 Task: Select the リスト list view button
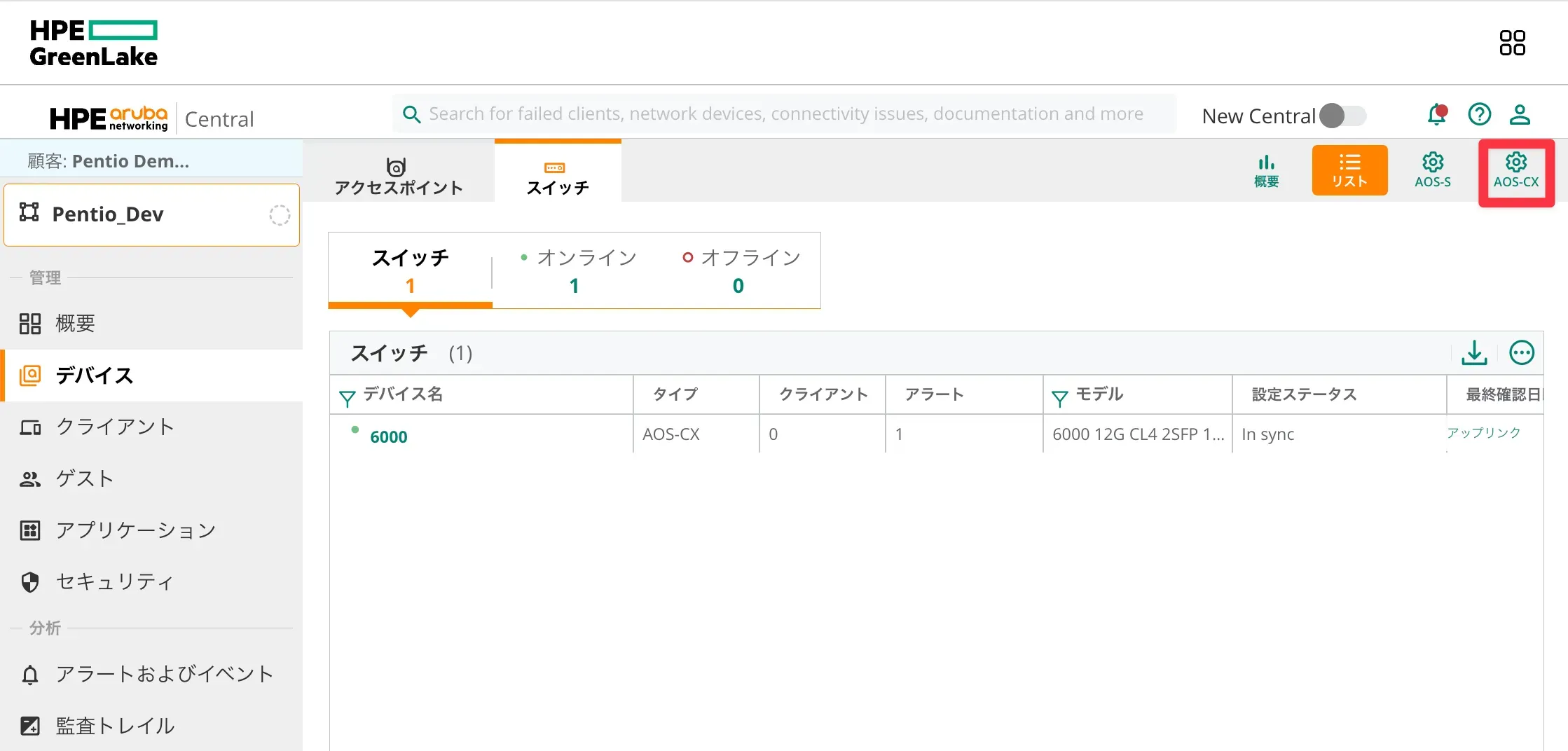point(1349,172)
